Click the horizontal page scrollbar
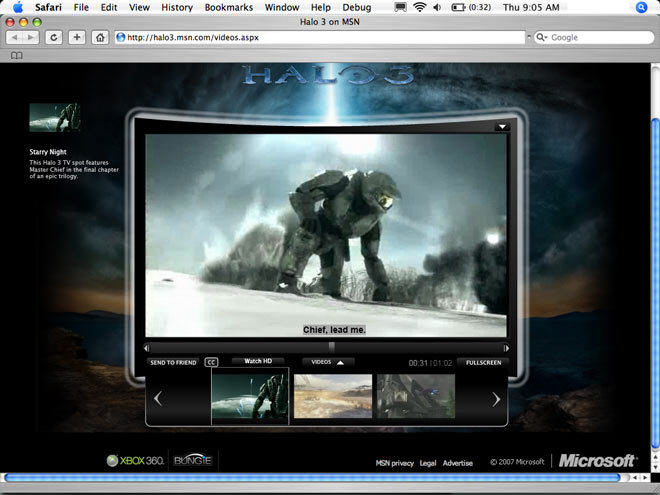 (x=312, y=477)
